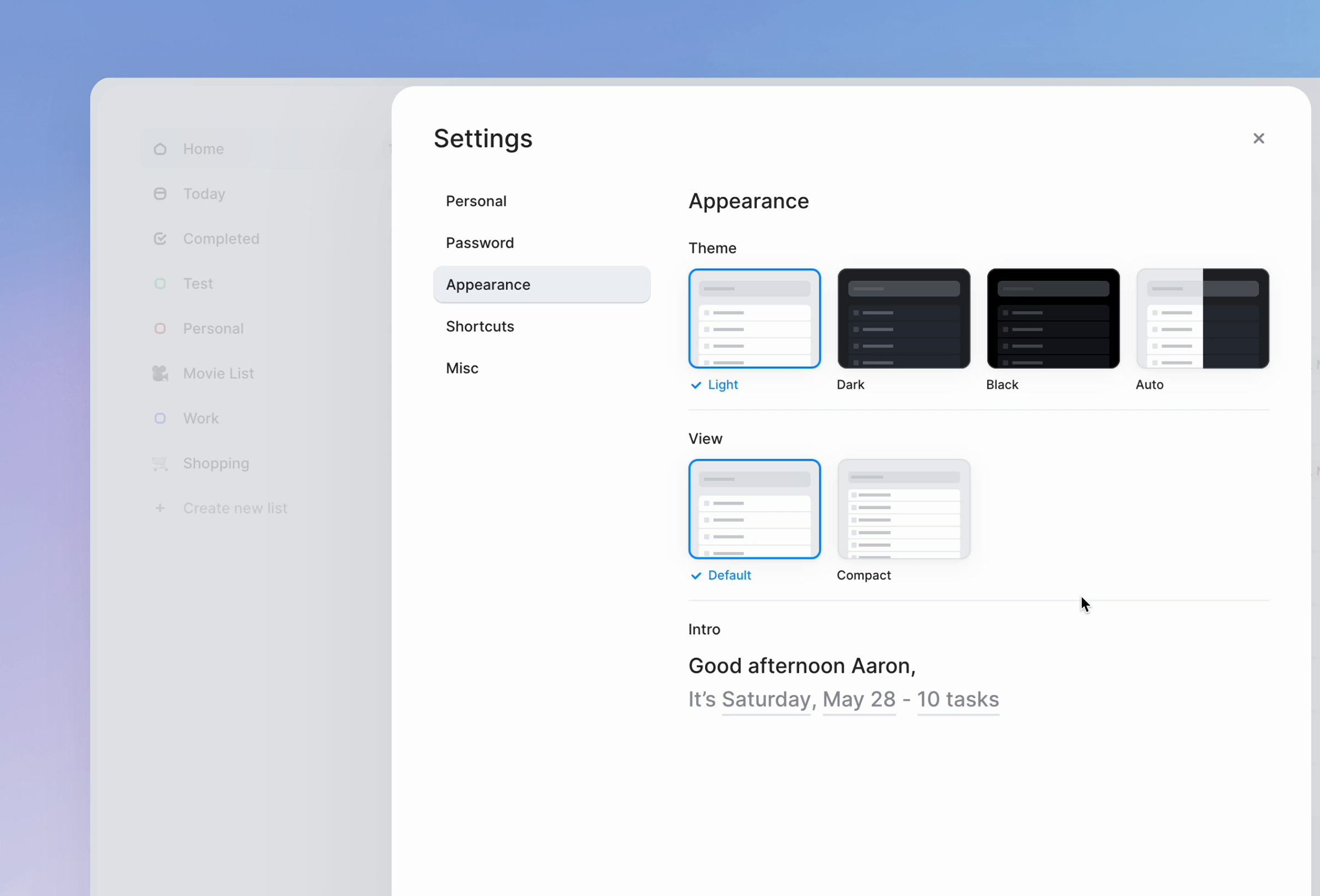Image resolution: width=1320 pixels, height=896 pixels.
Task: Open the Test list icon
Action: pyautogui.click(x=159, y=283)
